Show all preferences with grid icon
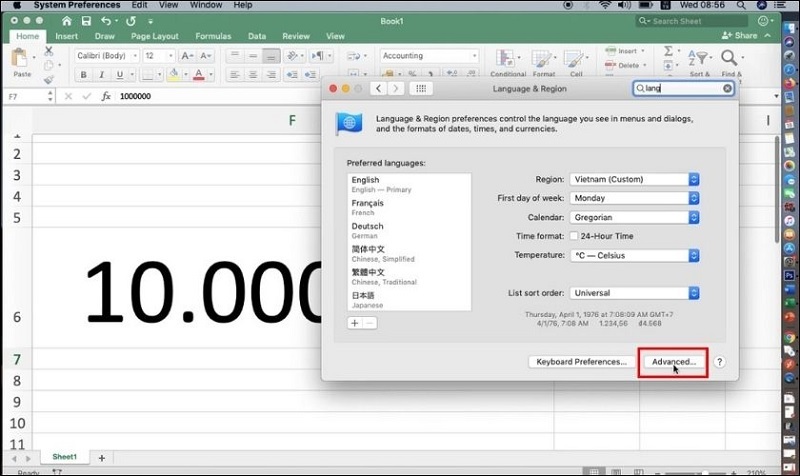The height and width of the screenshot is (476, 800). click(422, 89)
